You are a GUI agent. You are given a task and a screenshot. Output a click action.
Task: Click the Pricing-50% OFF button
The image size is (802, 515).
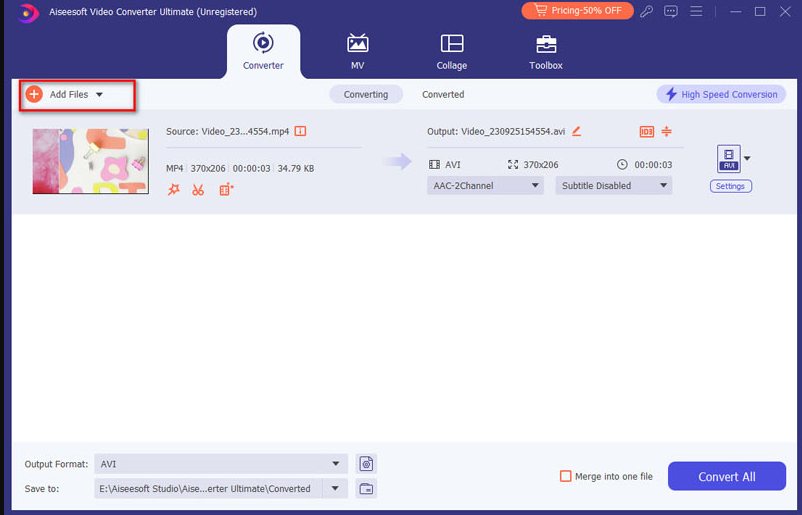[577, 10]
